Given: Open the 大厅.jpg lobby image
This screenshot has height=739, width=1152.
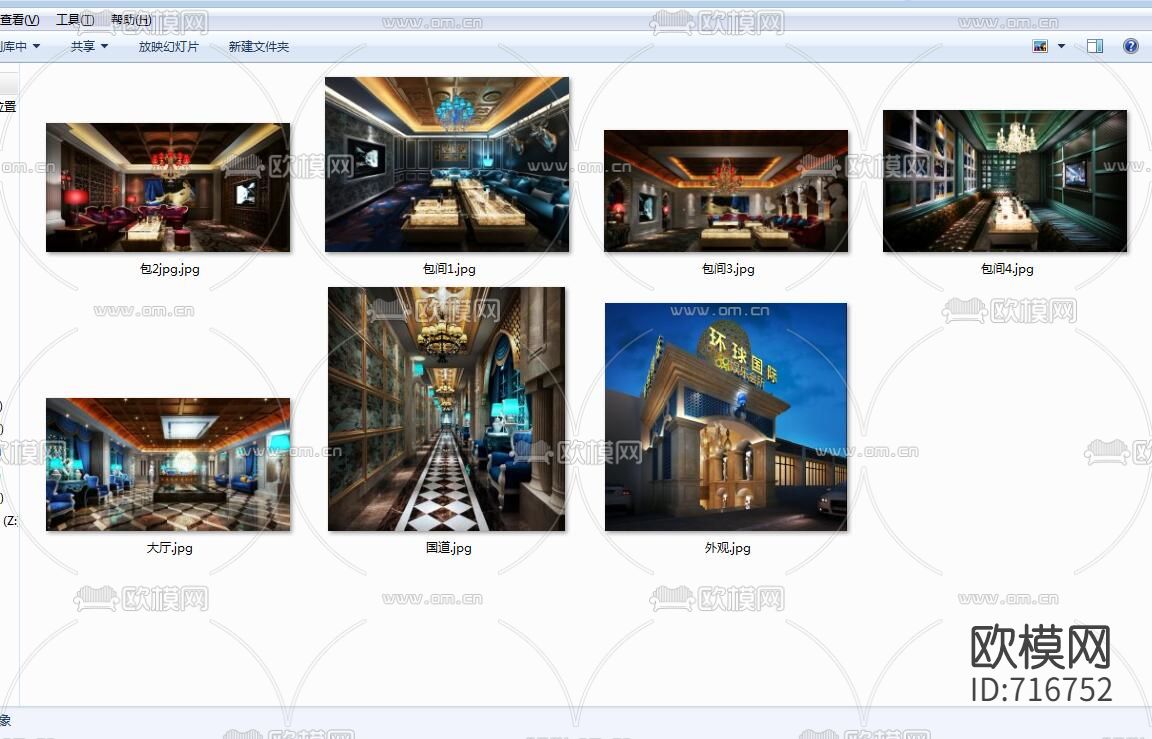Looking at the screenshot, I should pyautogui.click(x=167, y=463).
